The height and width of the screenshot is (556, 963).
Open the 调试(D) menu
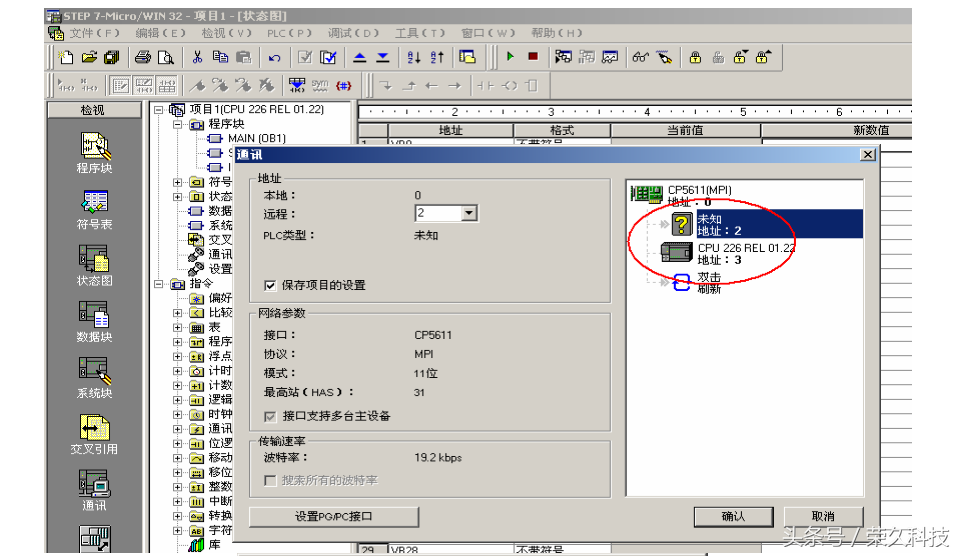pos(354,33)
